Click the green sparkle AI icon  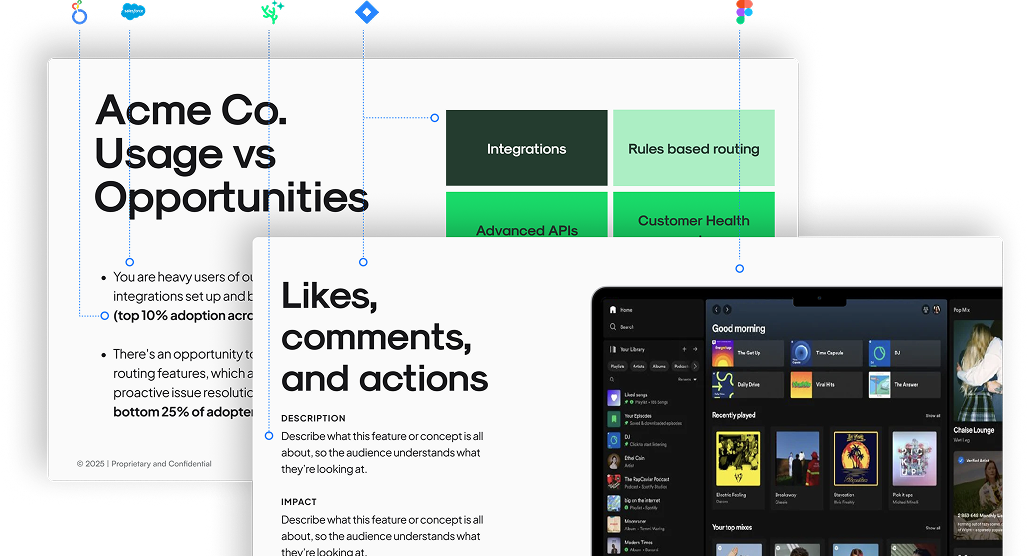tap(271, 12)
